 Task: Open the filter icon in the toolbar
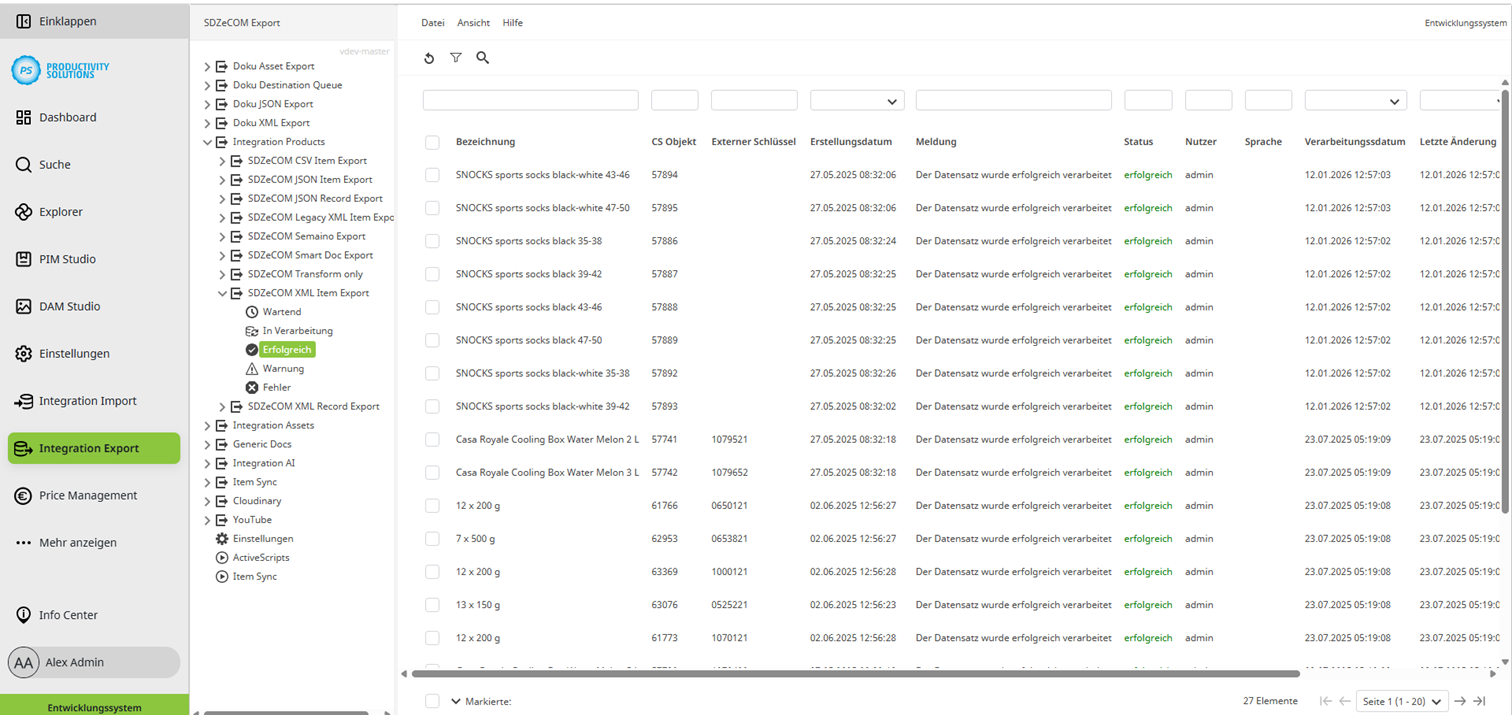click(x=456, y=58)
